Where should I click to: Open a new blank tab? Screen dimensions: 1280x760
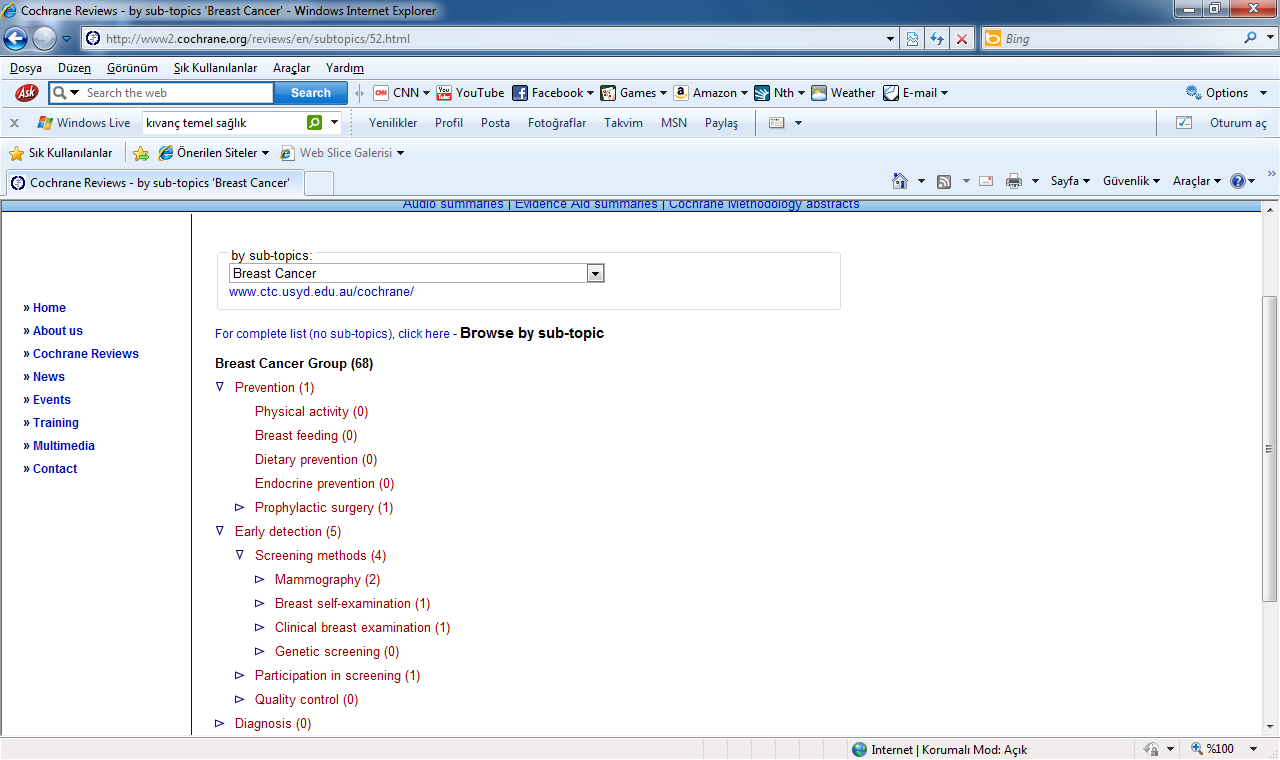(318, 183)
